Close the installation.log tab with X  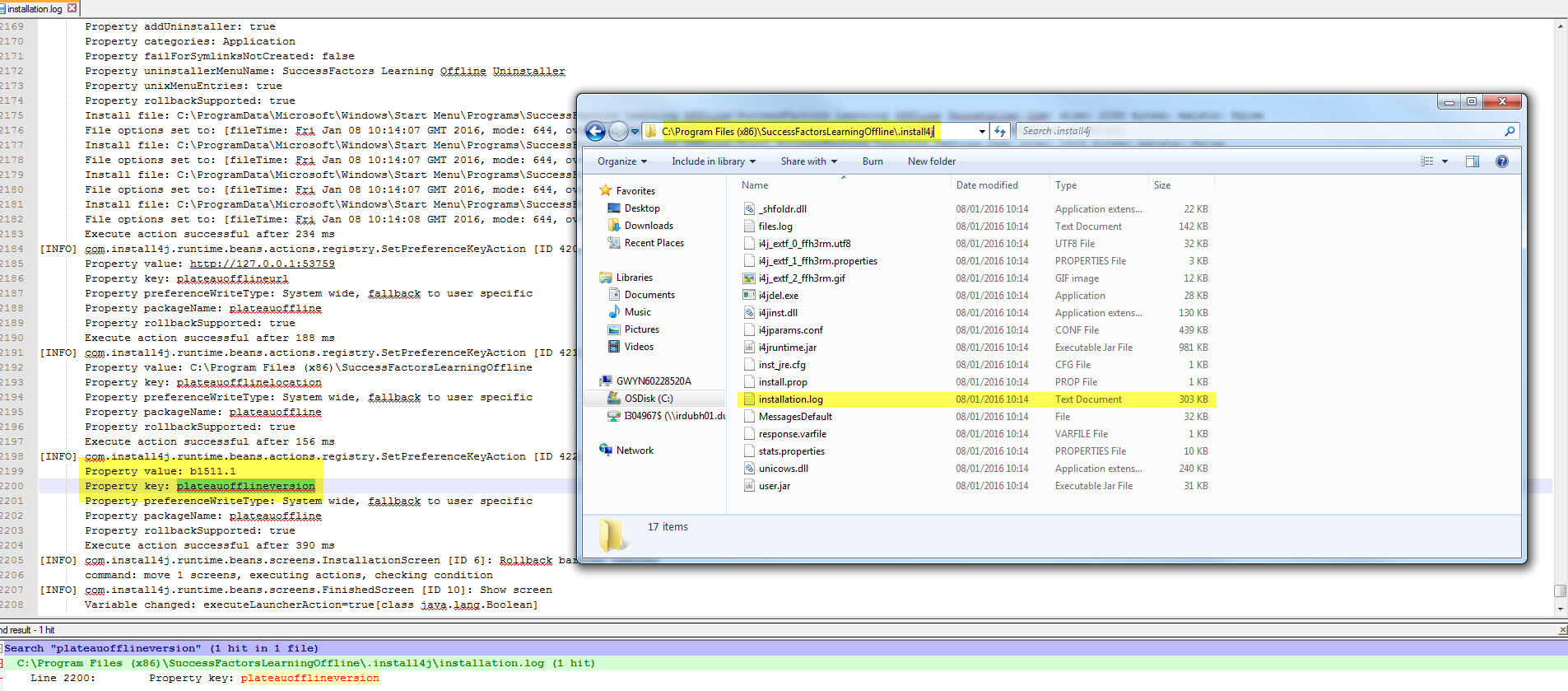point(72,8)
